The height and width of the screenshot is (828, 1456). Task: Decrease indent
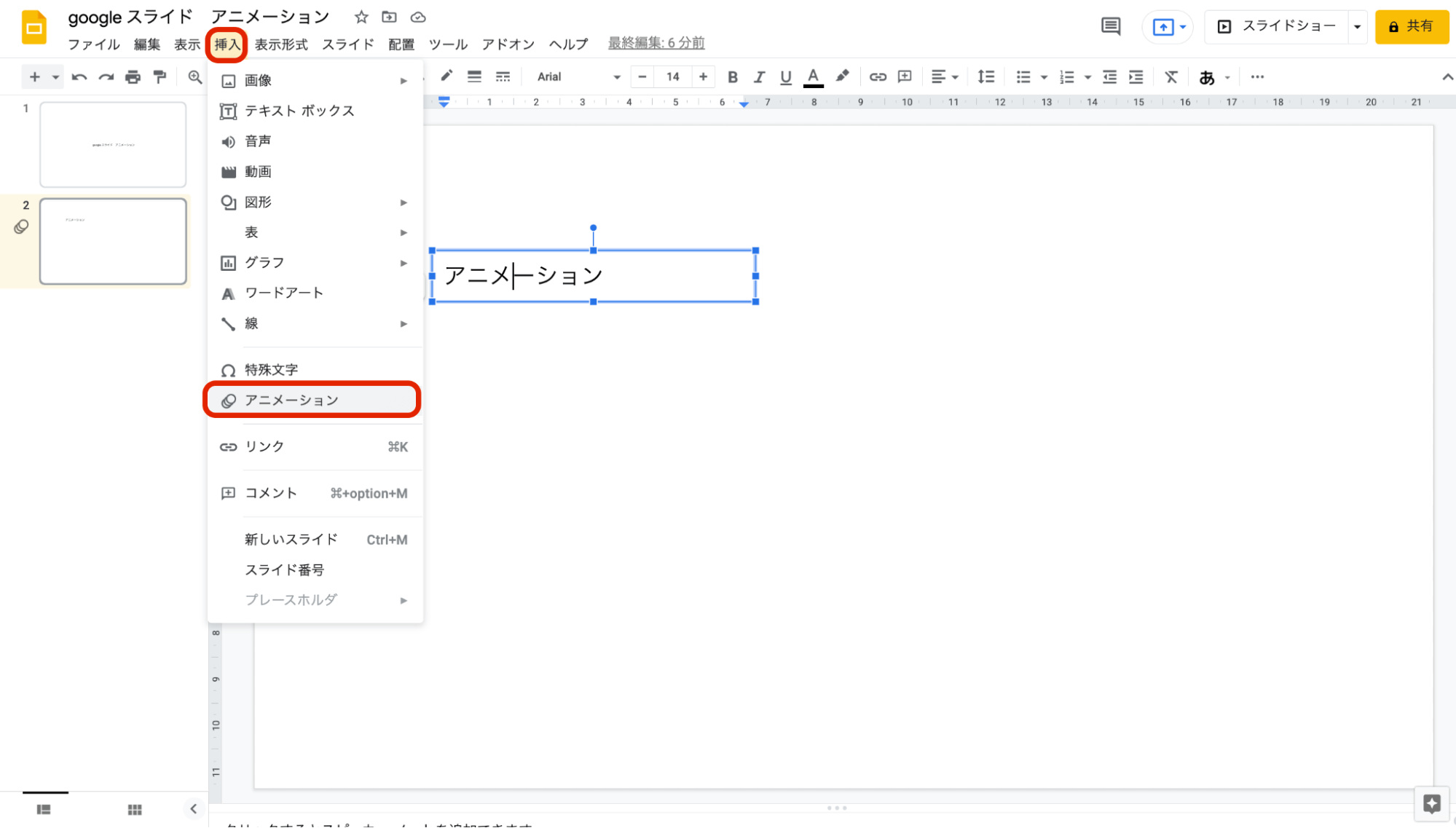click(x=1109, y=76)
